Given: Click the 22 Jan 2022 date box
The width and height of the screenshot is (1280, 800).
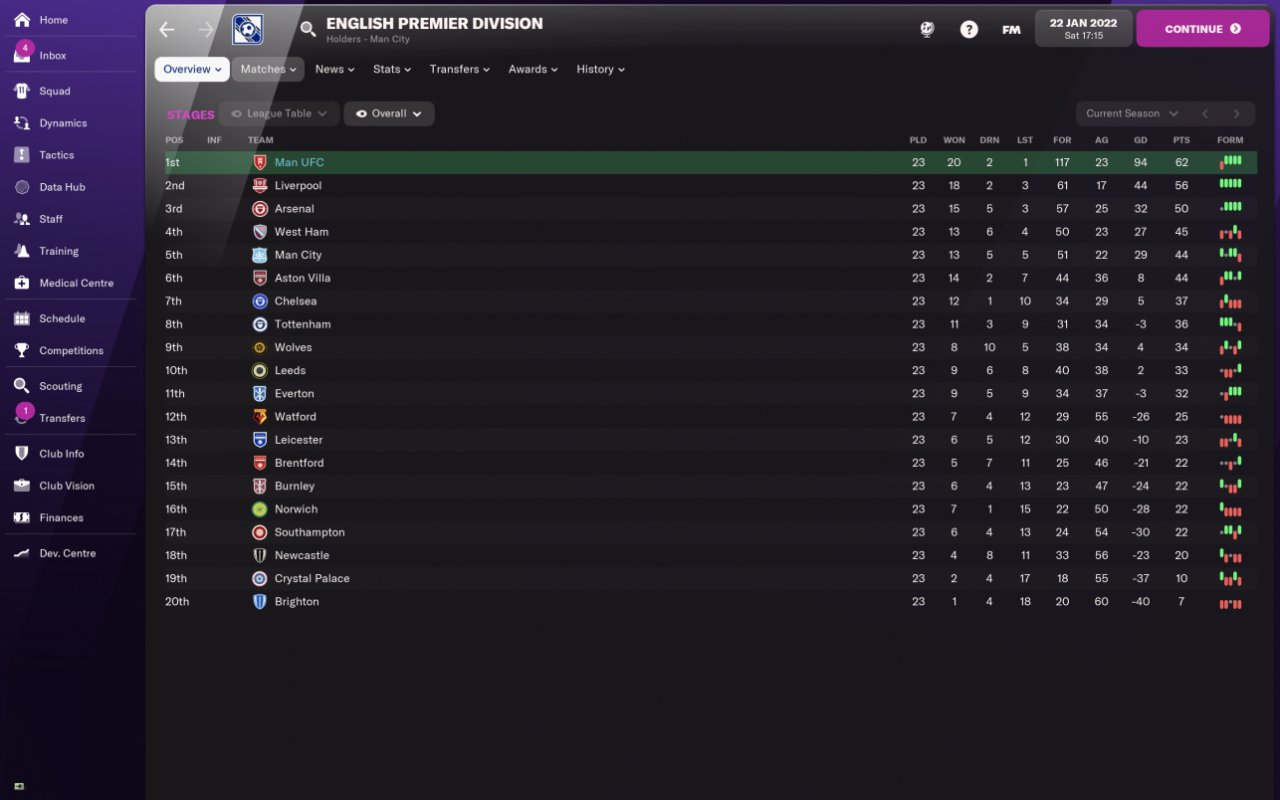Looking at the screenshot, I should (x=1083, y=28).
